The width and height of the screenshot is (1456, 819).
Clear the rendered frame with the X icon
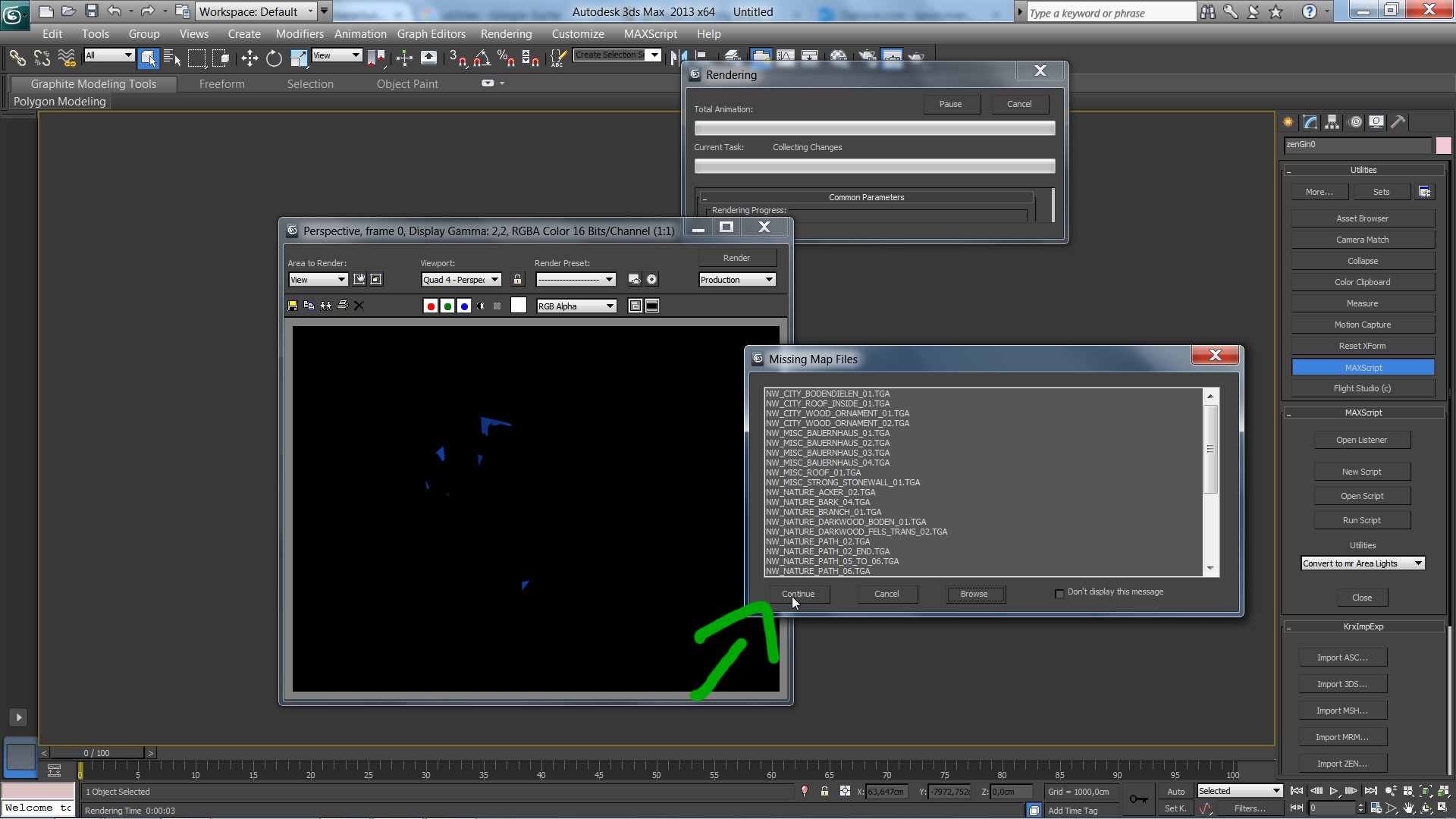pyautogui.click(x=359, y=306)
